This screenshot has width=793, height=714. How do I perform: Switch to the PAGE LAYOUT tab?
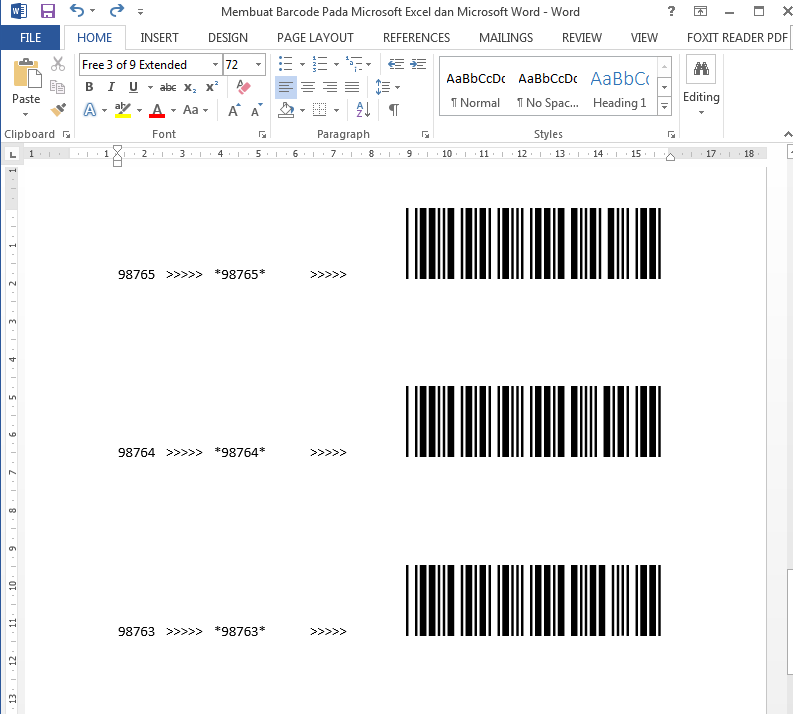tap(315, 38)
